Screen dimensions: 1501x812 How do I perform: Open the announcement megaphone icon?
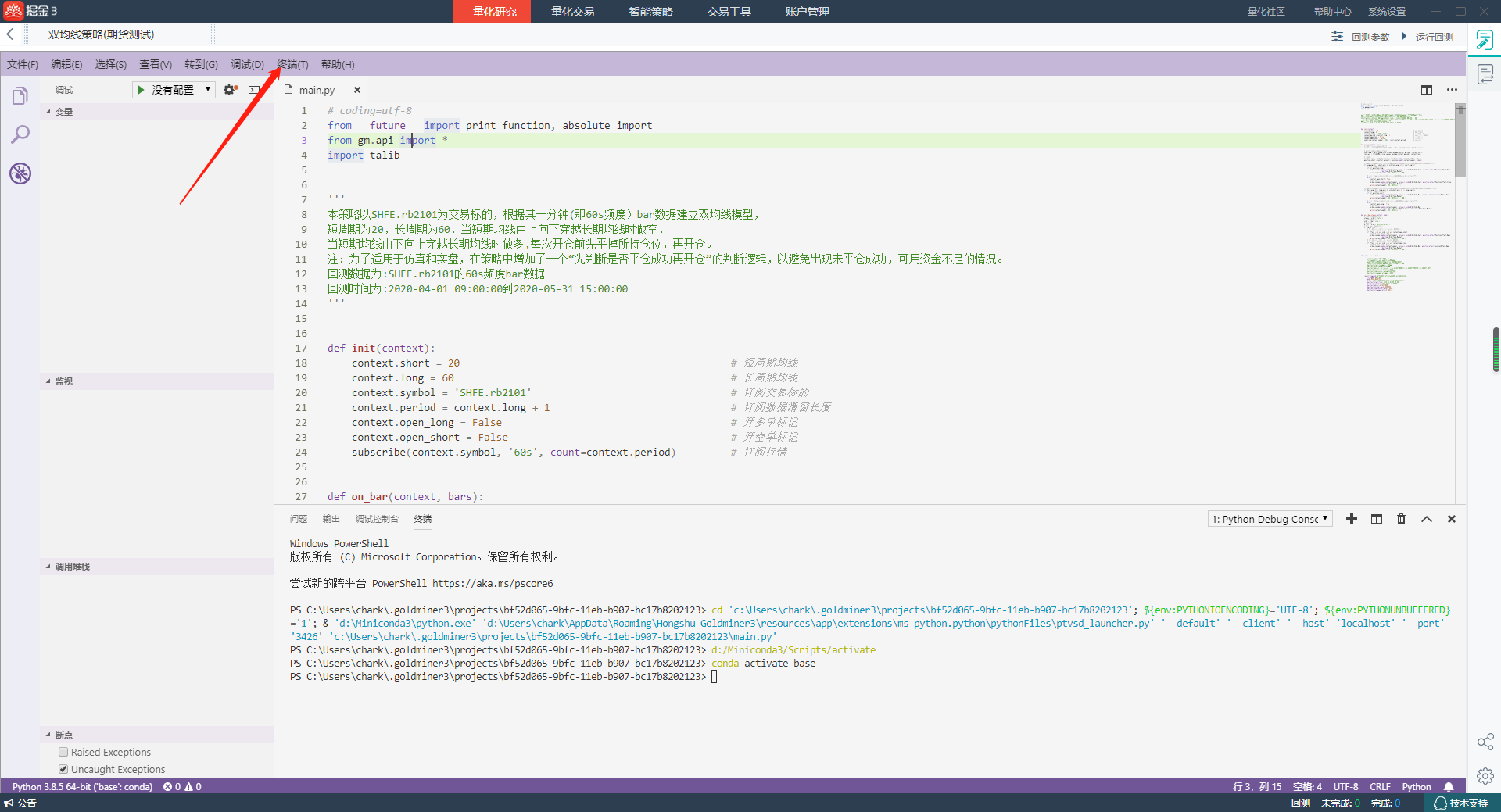[x=9, y=803]
